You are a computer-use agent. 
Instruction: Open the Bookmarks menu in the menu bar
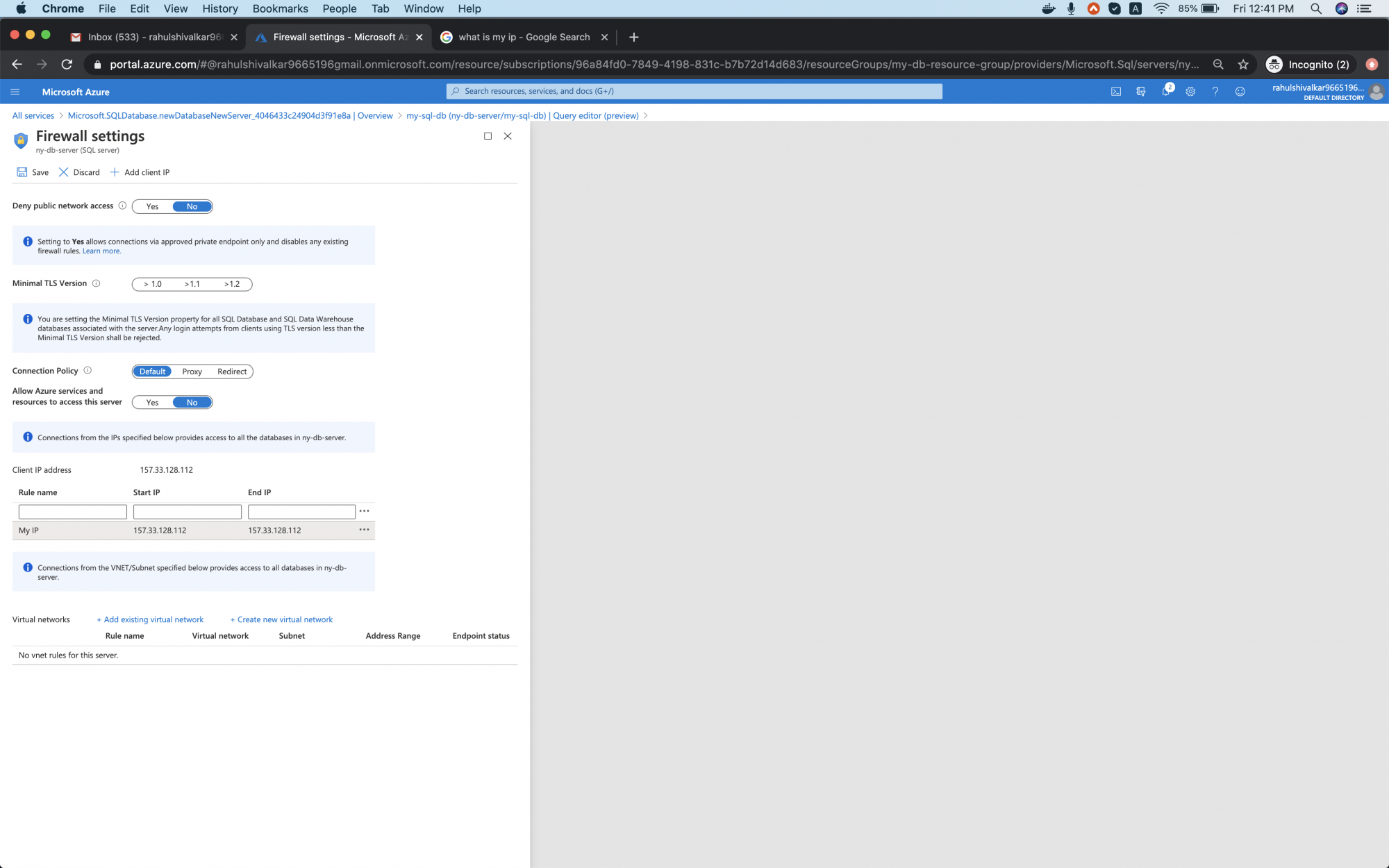click(x=280, y=8)
